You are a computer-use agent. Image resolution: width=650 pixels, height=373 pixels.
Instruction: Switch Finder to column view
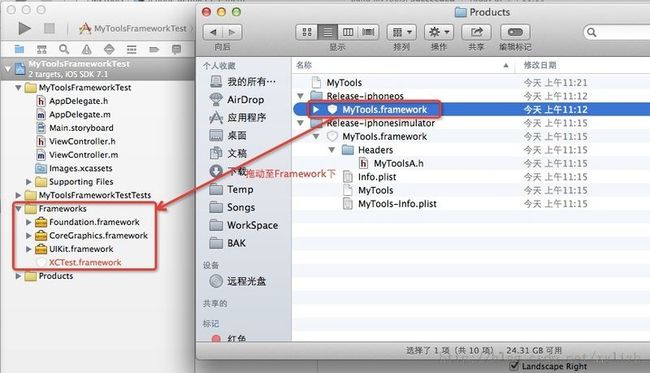pyautogui.click(x=348, y=32)
